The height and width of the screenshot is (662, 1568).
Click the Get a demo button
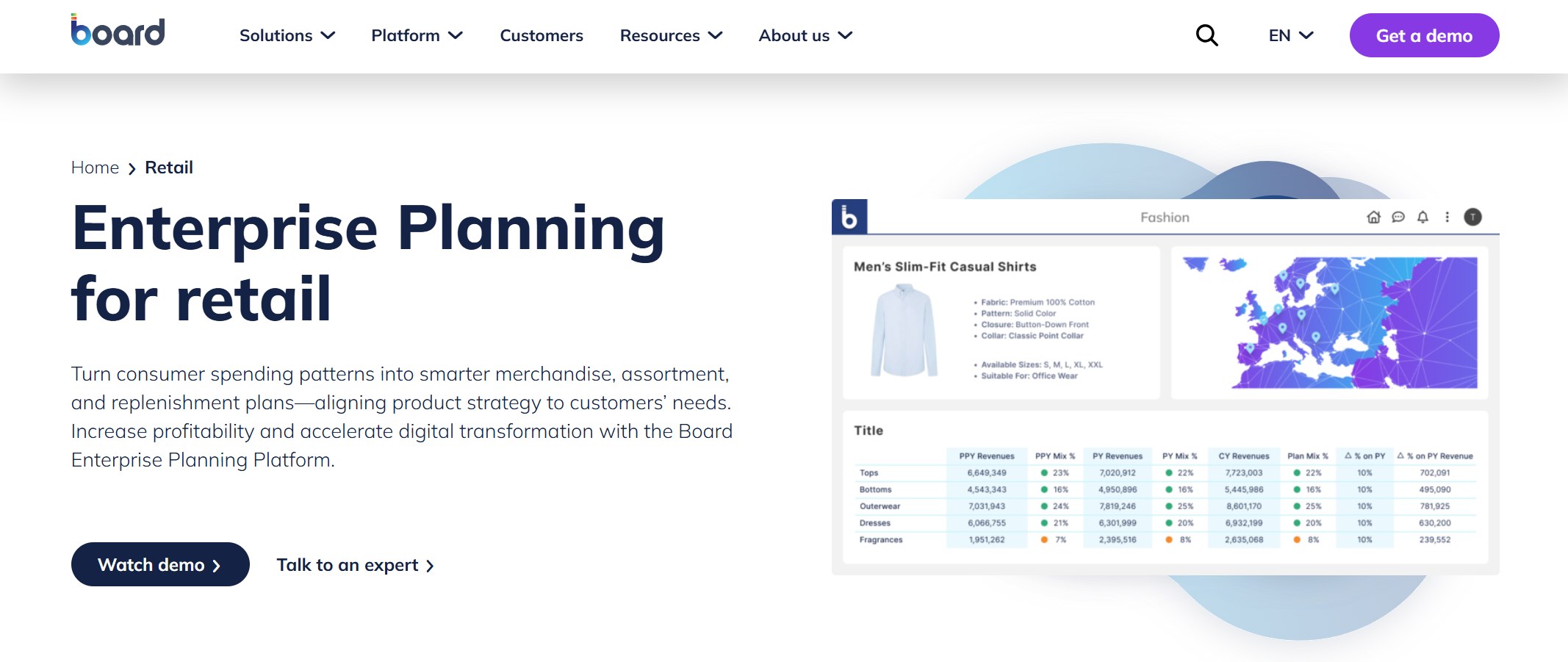click(1424, 35)
